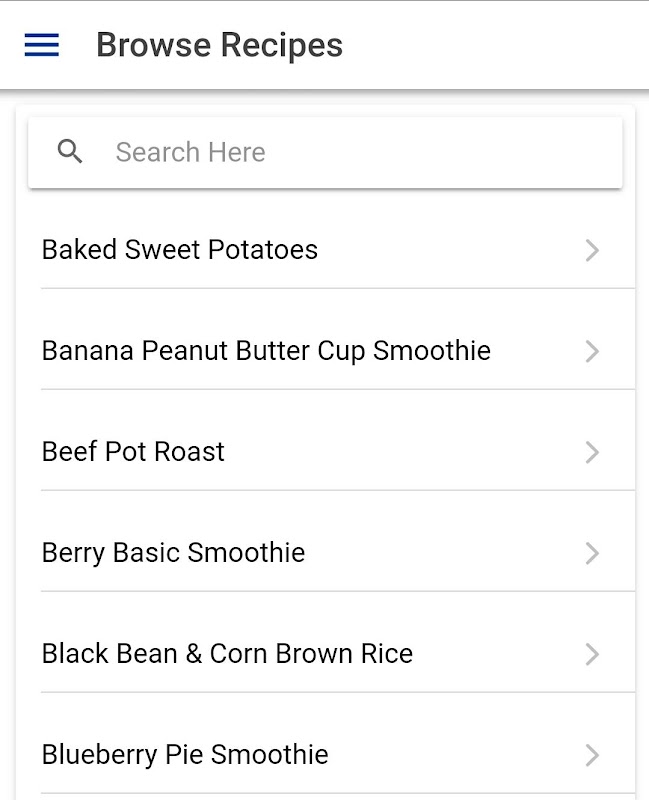Choose the Beef Pot Roast recipe title
649x800 pixels.
coord(133,452)
